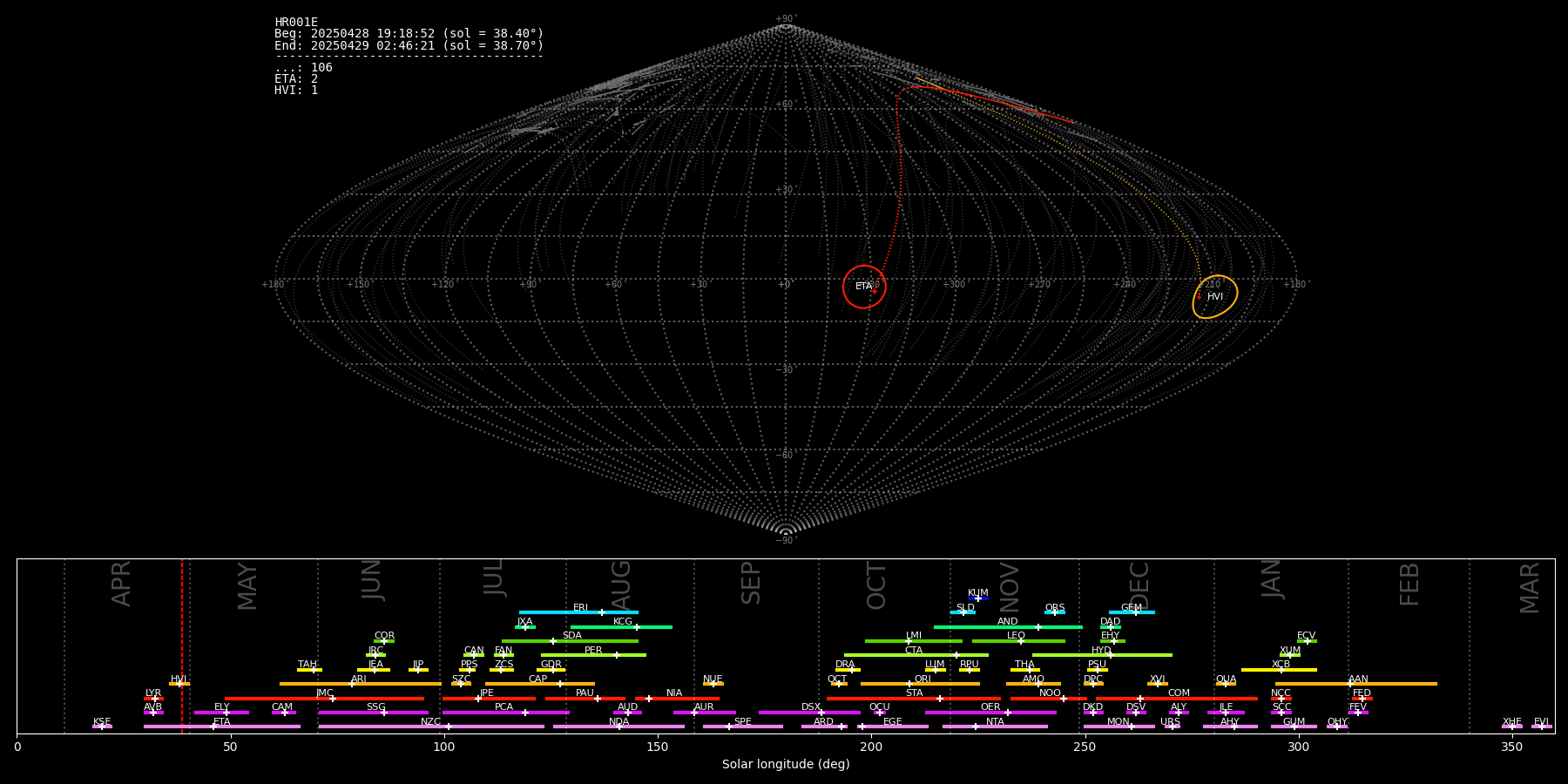Screen dimensions: 1568x784
Task: Click the OER purple shower bar
Action: pos(990,713)
